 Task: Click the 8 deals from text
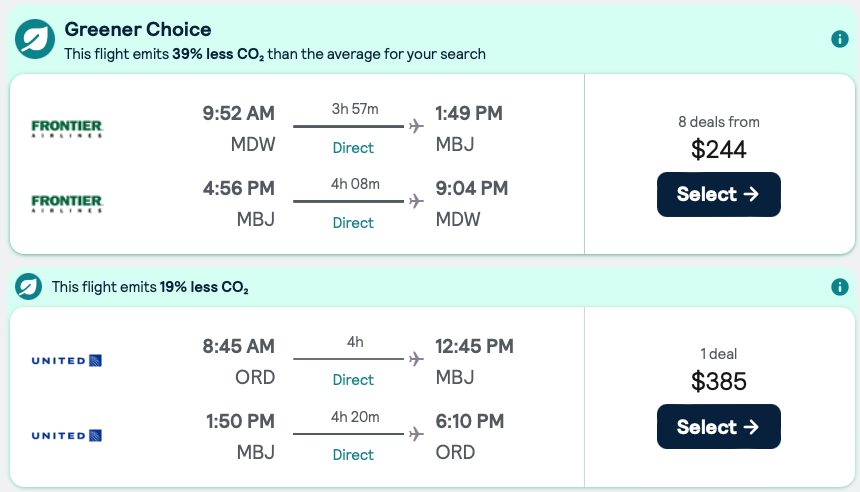pos(718,122)
